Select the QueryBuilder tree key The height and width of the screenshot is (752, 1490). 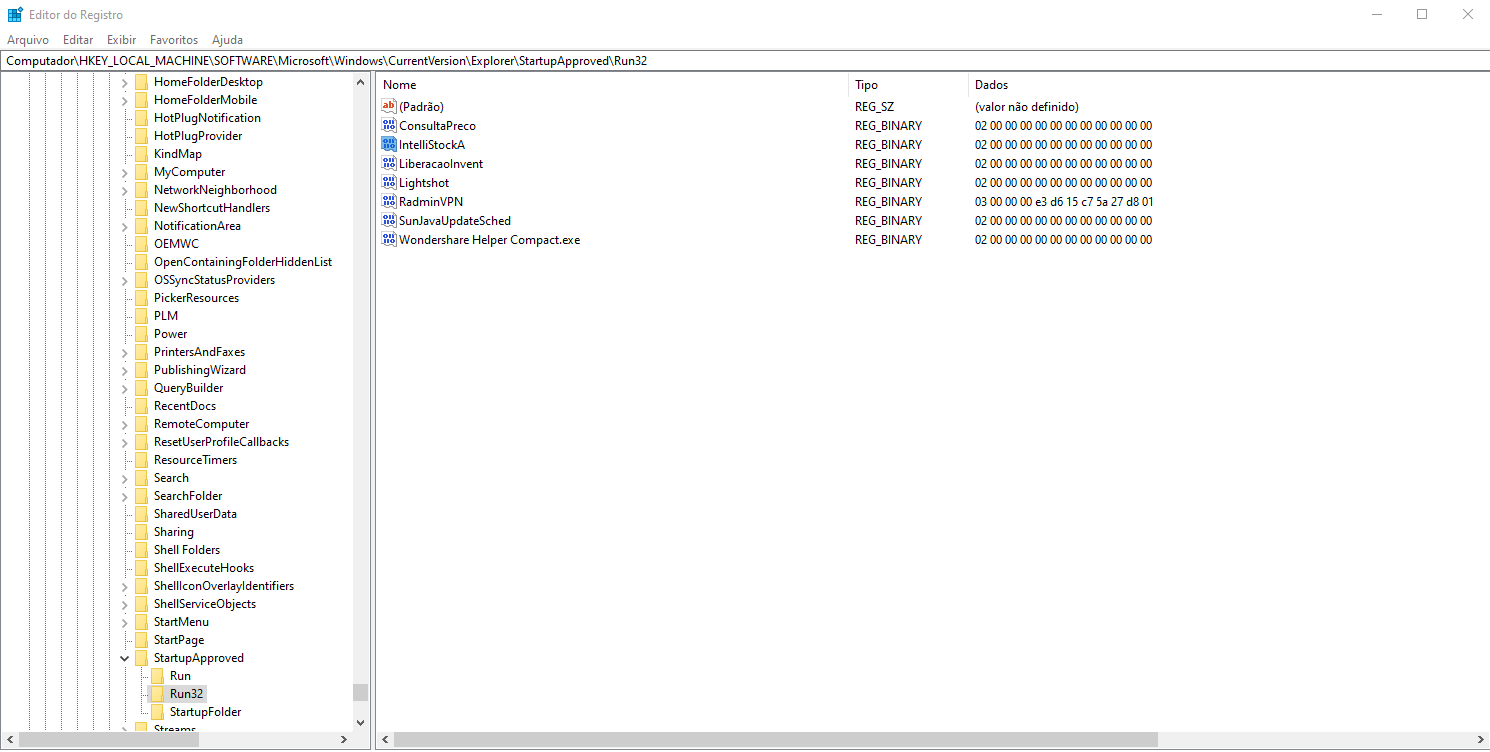point(188,388)
